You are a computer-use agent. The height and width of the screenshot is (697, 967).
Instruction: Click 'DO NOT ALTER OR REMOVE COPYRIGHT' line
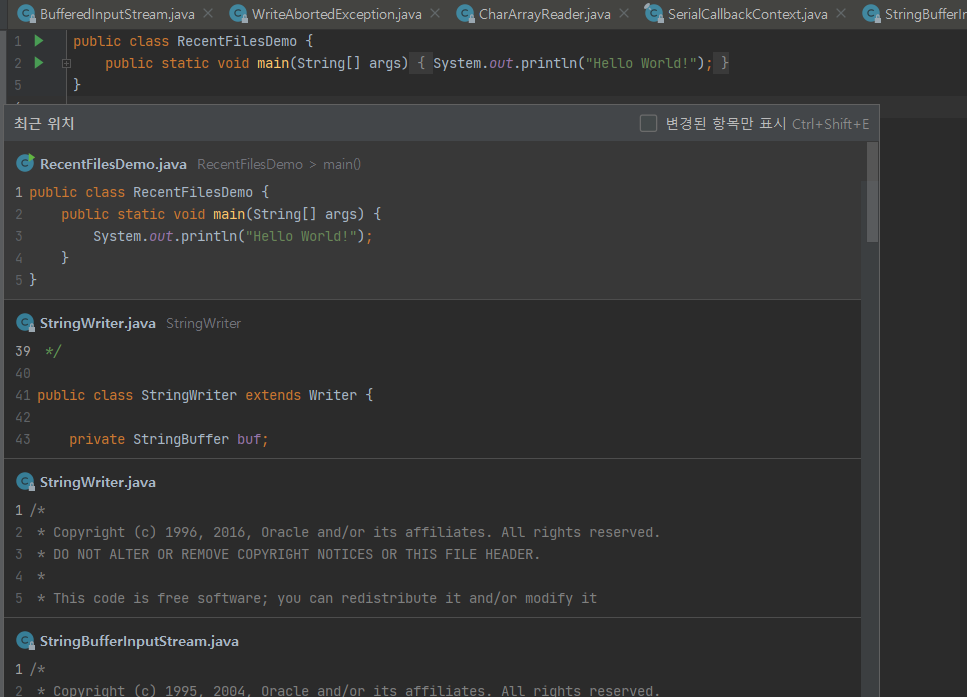[x=288, y=555]
